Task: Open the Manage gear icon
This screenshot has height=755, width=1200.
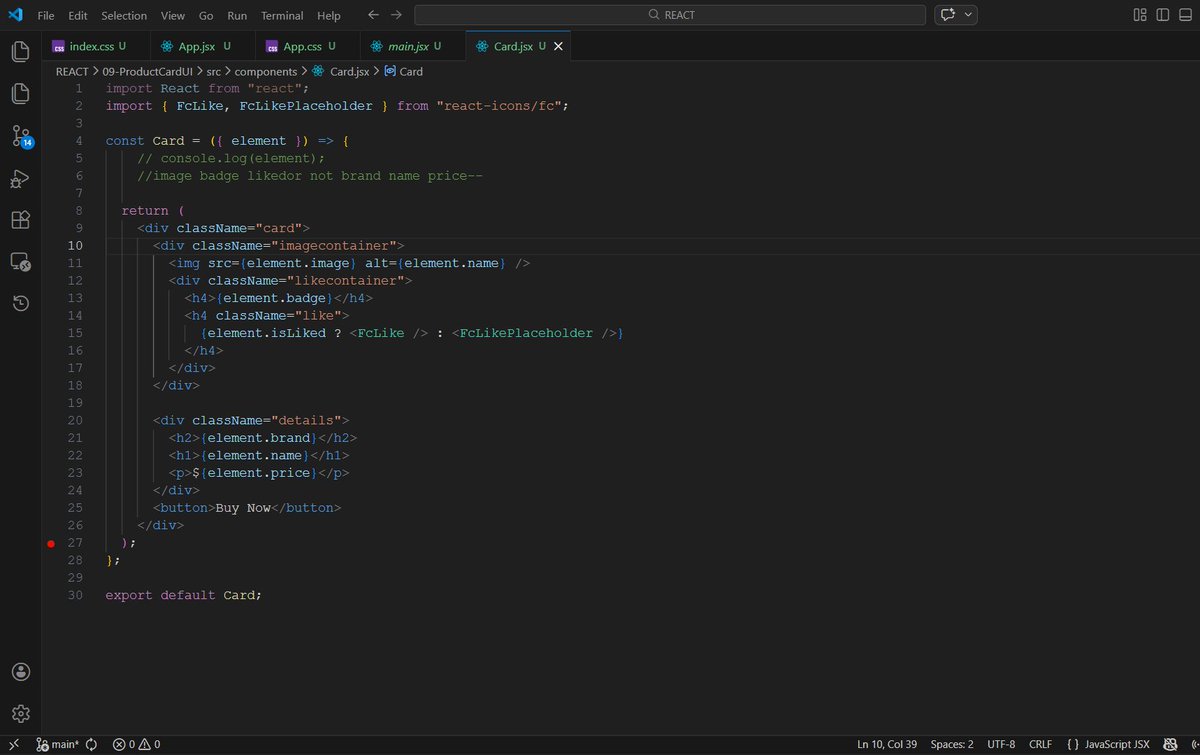Action: point(21,713)
